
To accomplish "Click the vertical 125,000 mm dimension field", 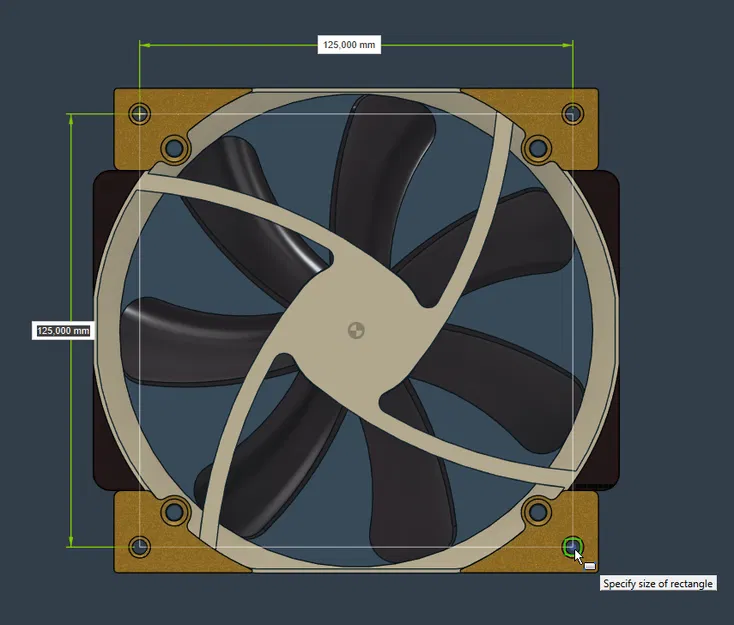I will 63,331.
